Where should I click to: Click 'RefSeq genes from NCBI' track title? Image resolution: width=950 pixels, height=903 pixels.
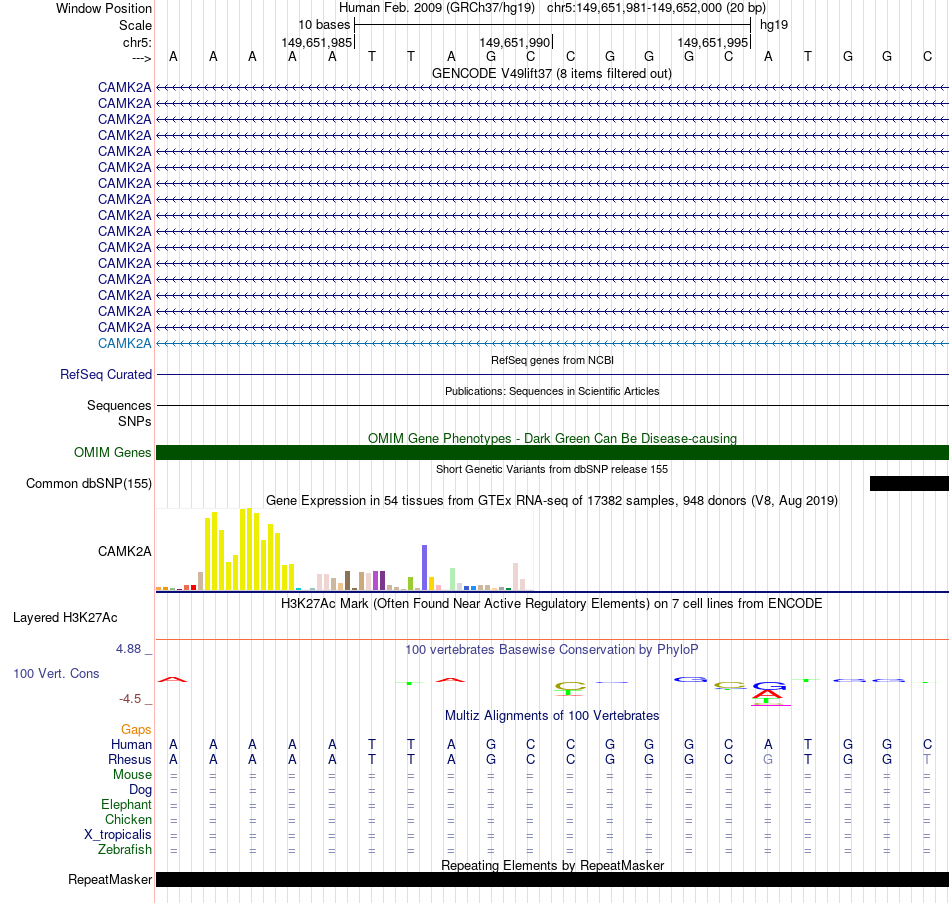pyautogui.click(x=552, y=360)
